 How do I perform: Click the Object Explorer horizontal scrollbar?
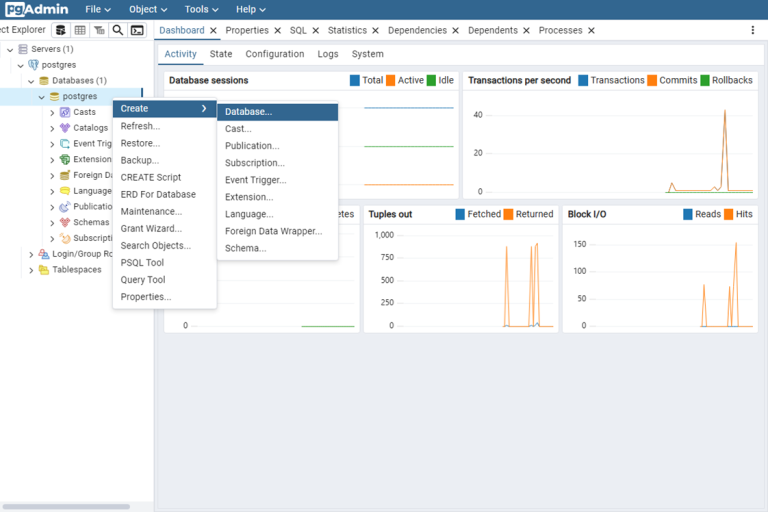tap(66, 507)
